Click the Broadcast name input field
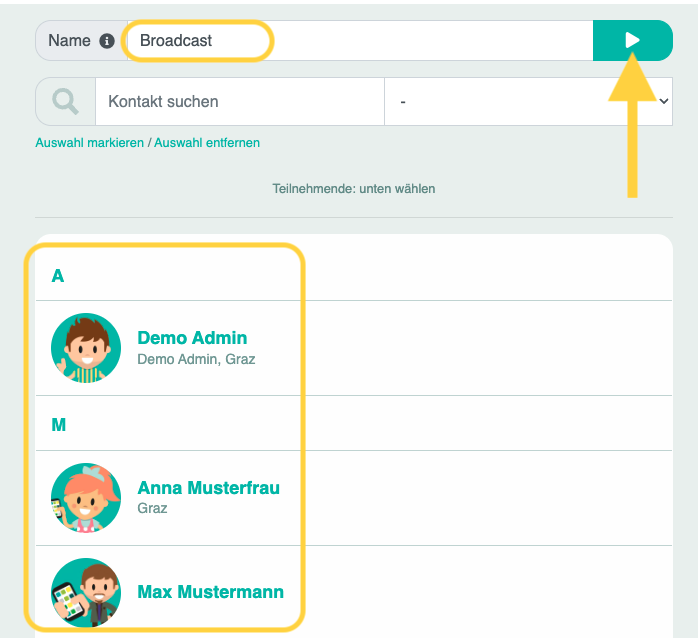This screenshot has width=698, height=638. point(360,41)
